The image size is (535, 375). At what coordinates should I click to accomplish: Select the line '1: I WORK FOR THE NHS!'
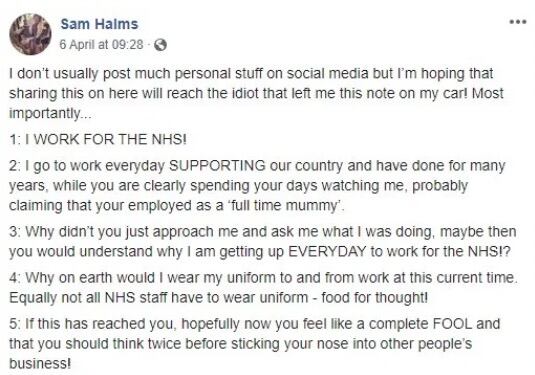(x=98, y=139)
